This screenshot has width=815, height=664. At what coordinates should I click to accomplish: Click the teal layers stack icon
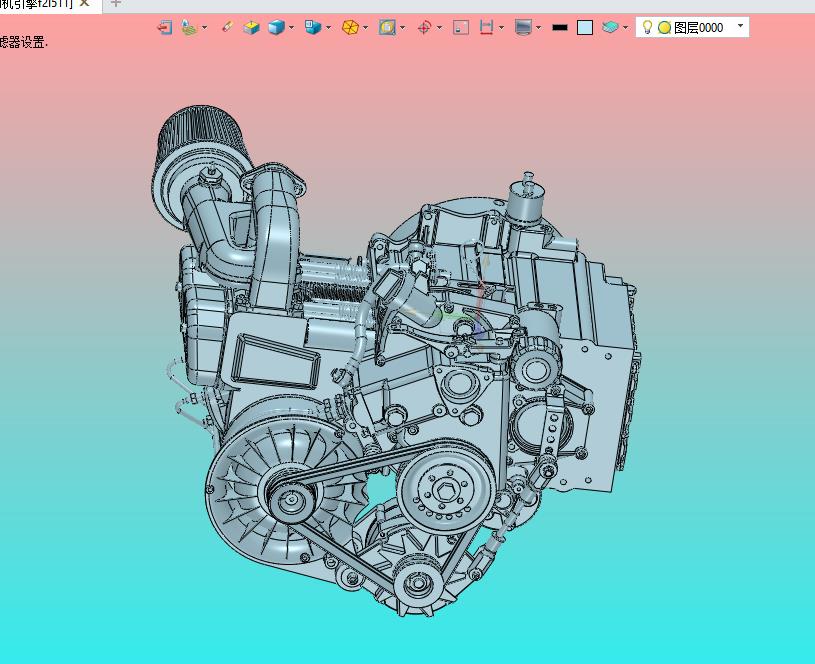coord(610,27)
